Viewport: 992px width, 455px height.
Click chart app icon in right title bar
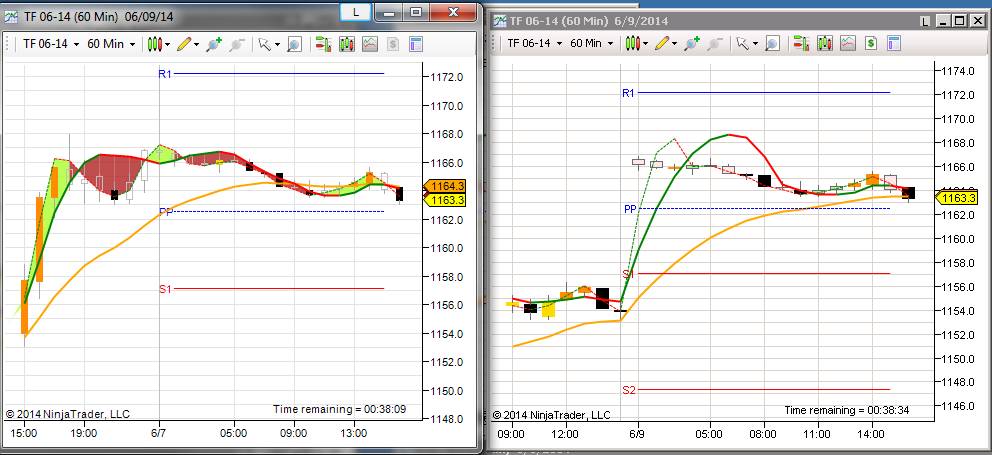tap(500, 20)
